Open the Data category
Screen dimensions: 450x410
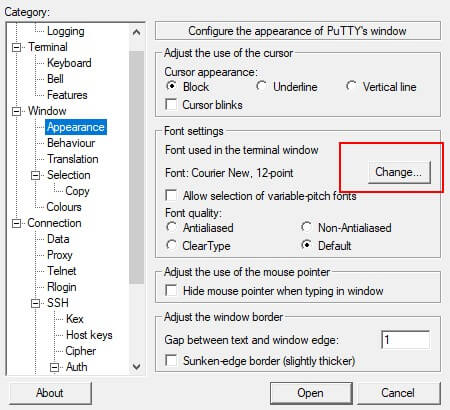(x=58, y=239)
